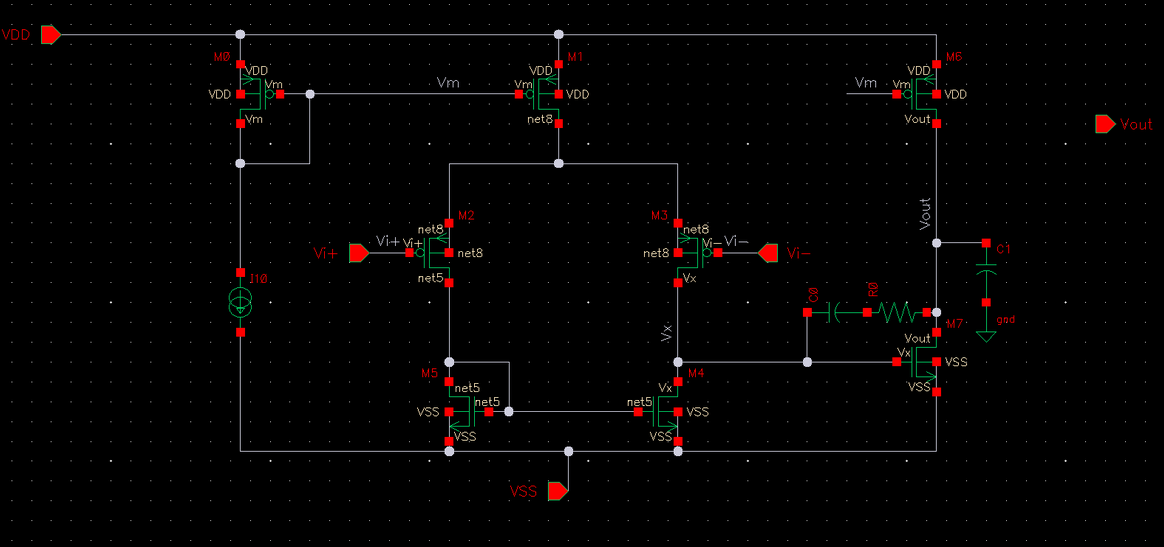Click the R0 instance name label
Viewport: 1164px width, 547px height.
(x=873, y=290)
